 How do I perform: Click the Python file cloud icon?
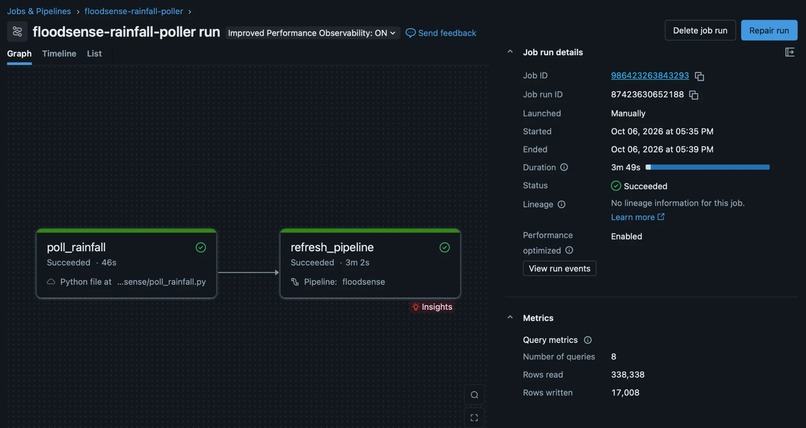pyautogui.click(x=51, y=282)
